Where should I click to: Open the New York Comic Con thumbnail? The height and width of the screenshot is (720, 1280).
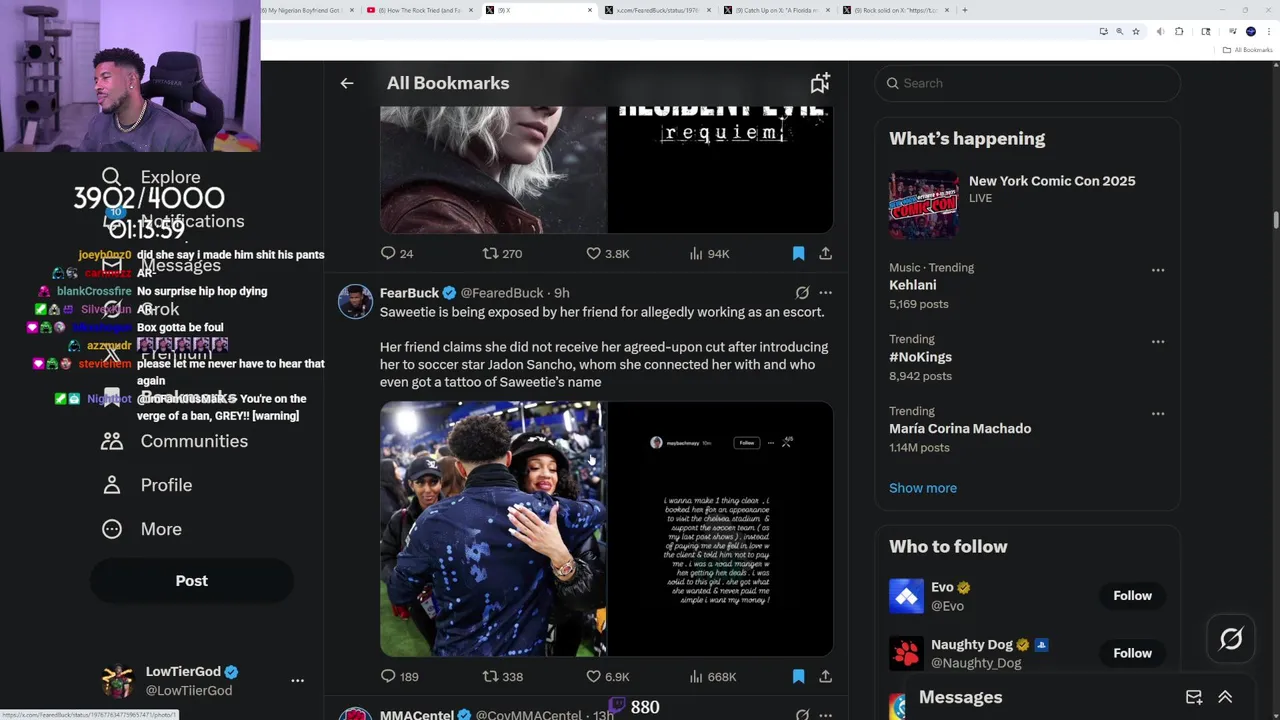(923, 204)
